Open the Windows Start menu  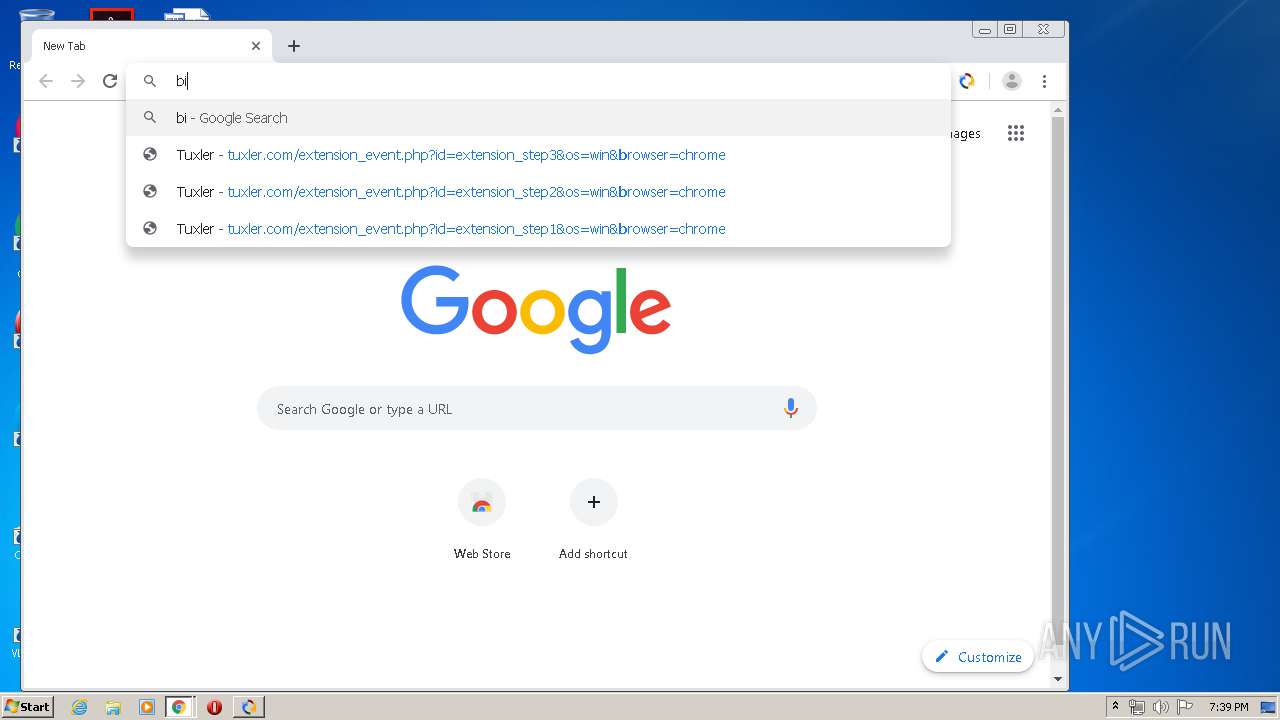tap(27, 707)
